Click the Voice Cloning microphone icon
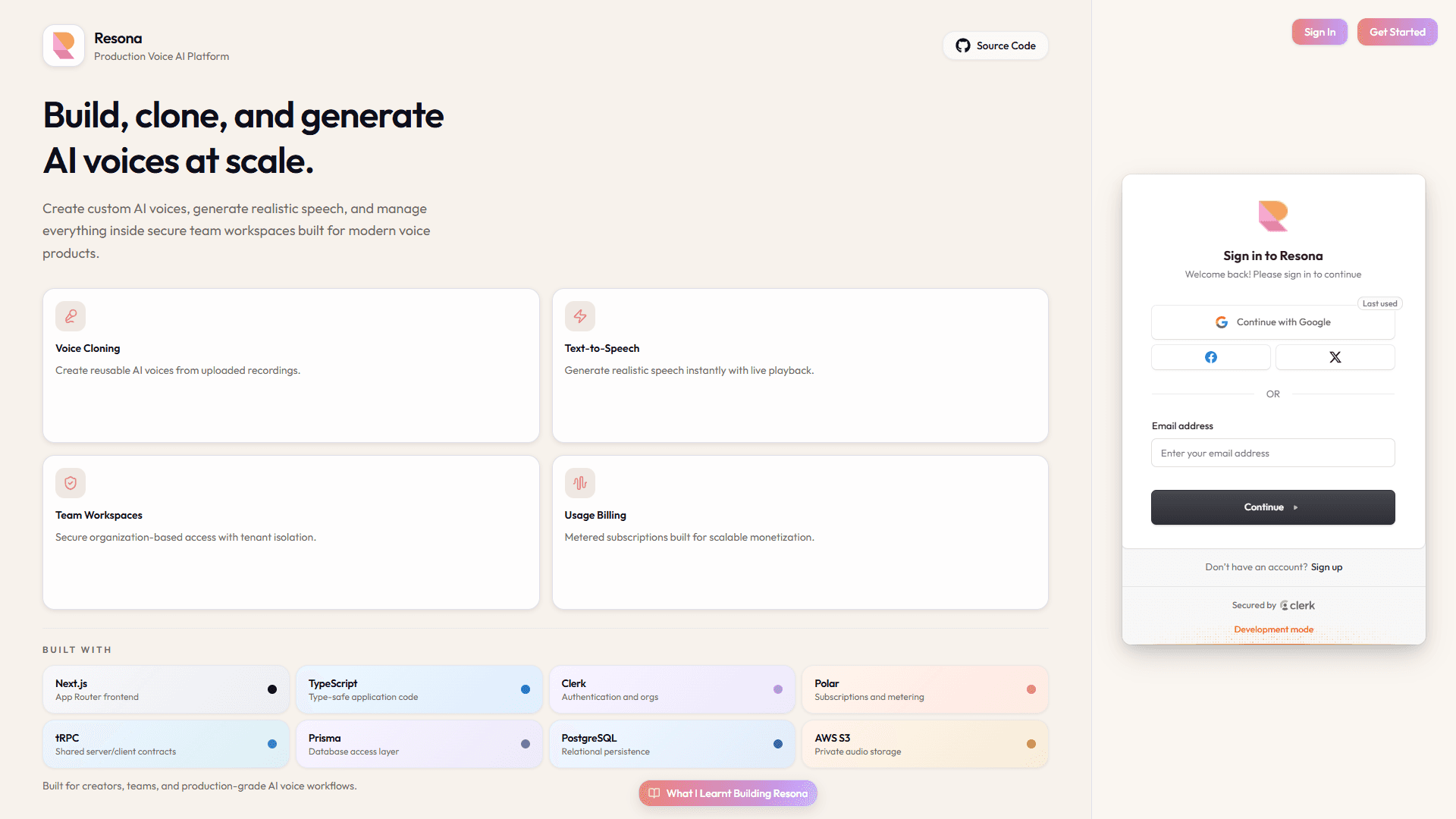The height and width of the screenshot is (819, 1456). pyautogui.click(x=71, y=316)
